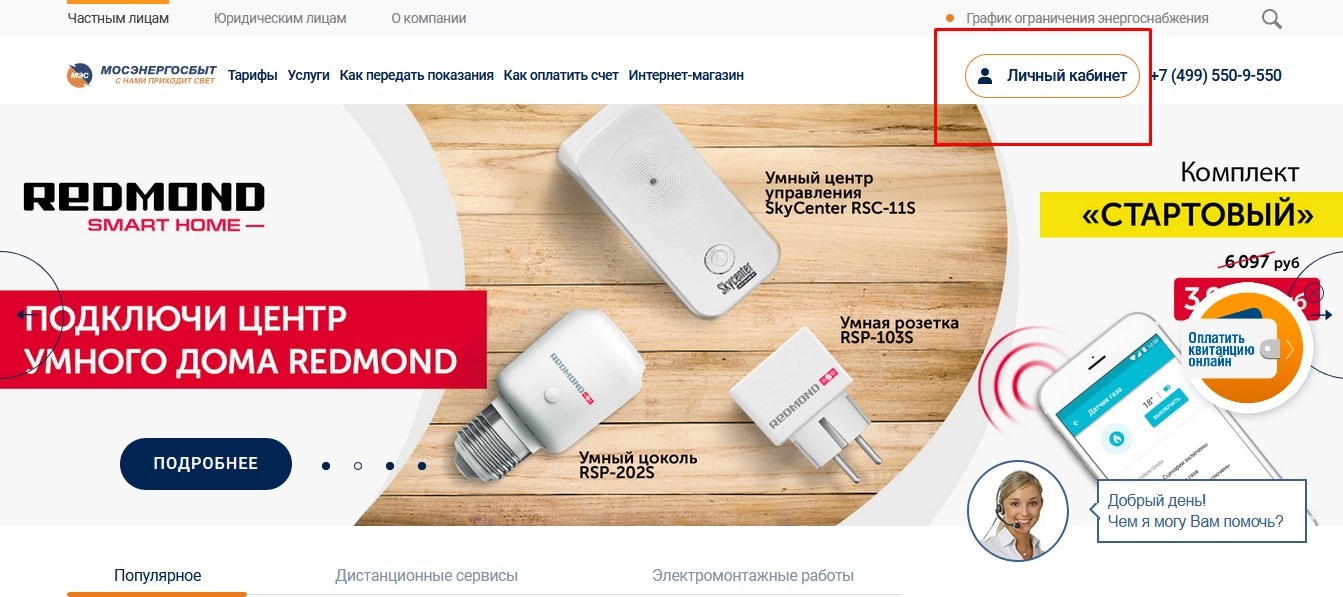1343x597 pixels.
Task: Open chat via the operator avatar
Action: (x=1011, y=511)
